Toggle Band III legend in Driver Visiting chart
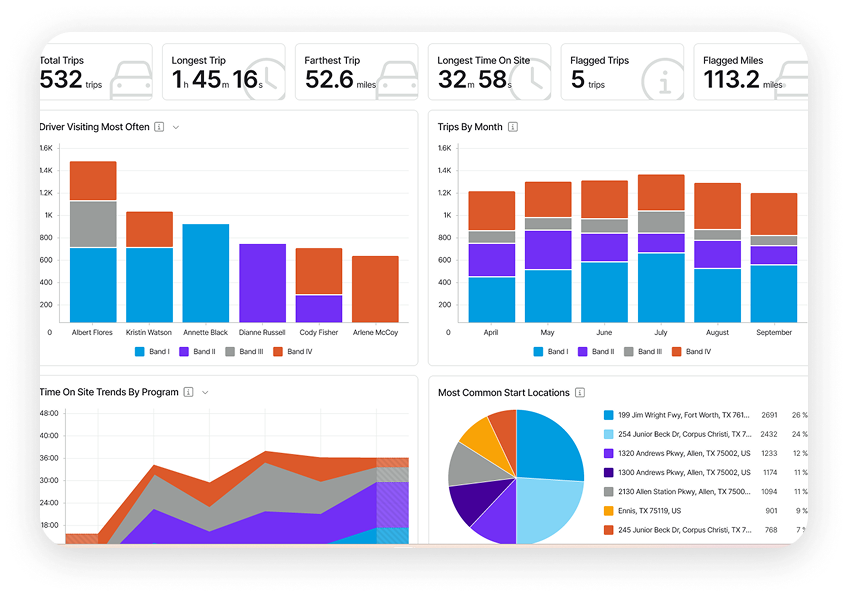Image resolution: width=848 pixels, height=596 pixels. [246, 352]
